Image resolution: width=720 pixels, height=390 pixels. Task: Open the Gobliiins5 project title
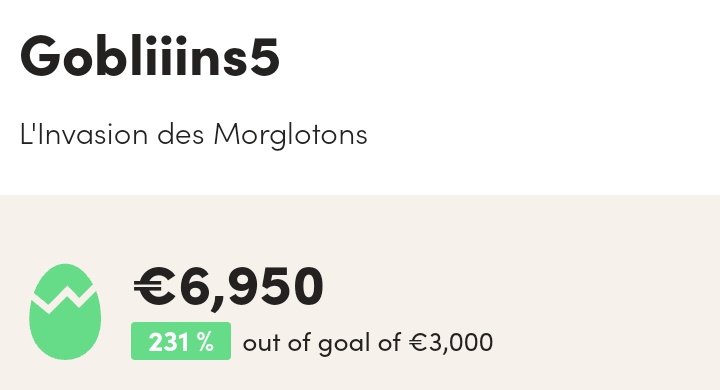(x=150, y=56)
